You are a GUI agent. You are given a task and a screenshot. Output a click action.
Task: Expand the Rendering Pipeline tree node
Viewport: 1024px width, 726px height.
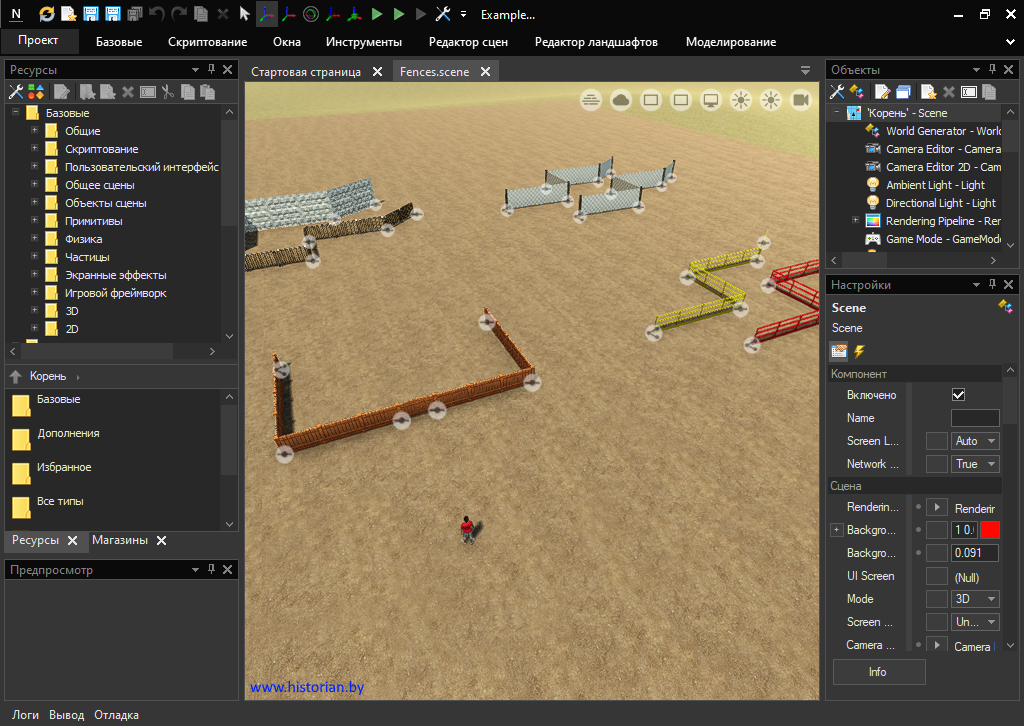pyautogui.click(x=855, y=221)
